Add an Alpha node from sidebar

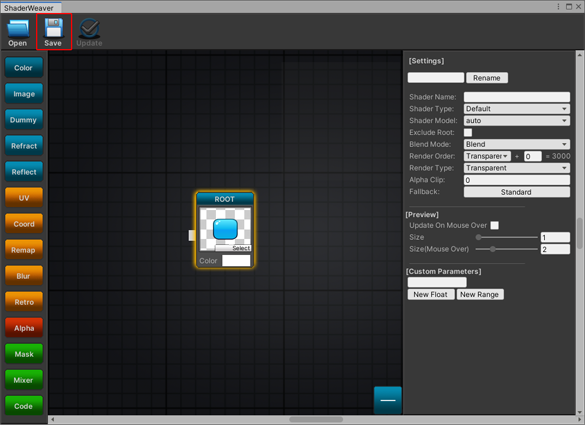24,328
